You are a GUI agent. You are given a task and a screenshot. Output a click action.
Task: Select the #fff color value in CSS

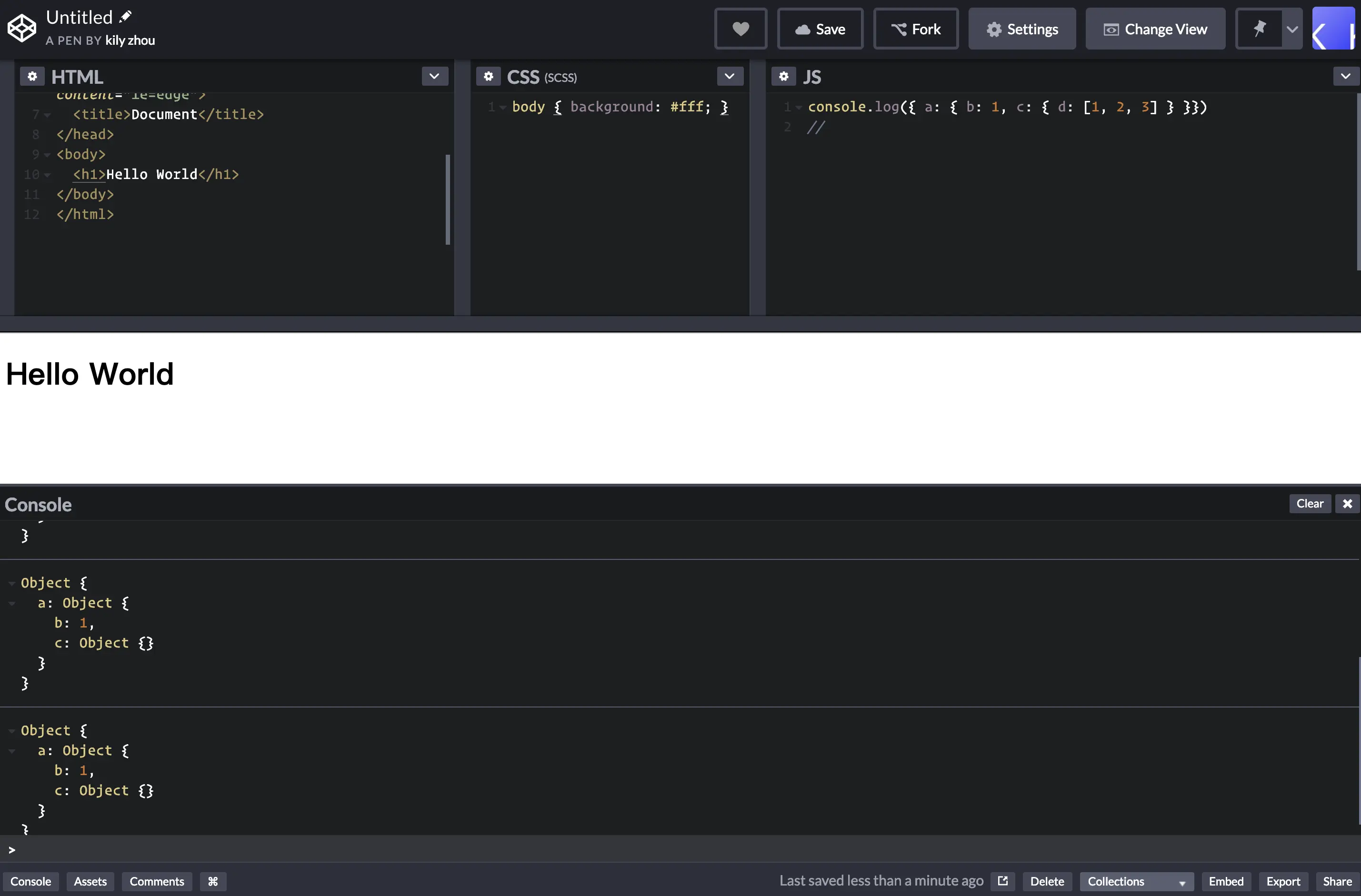tap(688, 106)
